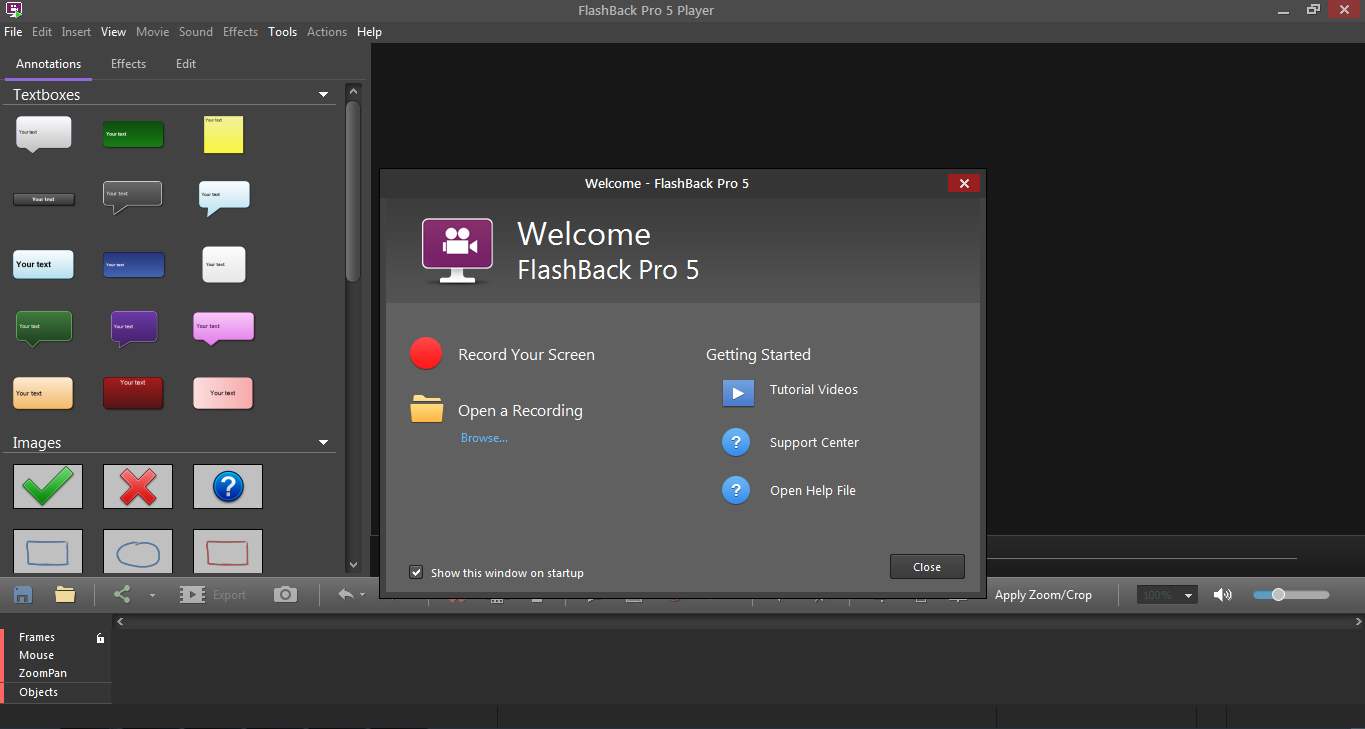This screenshot has height=729, width=1365.
Task: Select the navy blue textbox style
Action: point(133,265)
